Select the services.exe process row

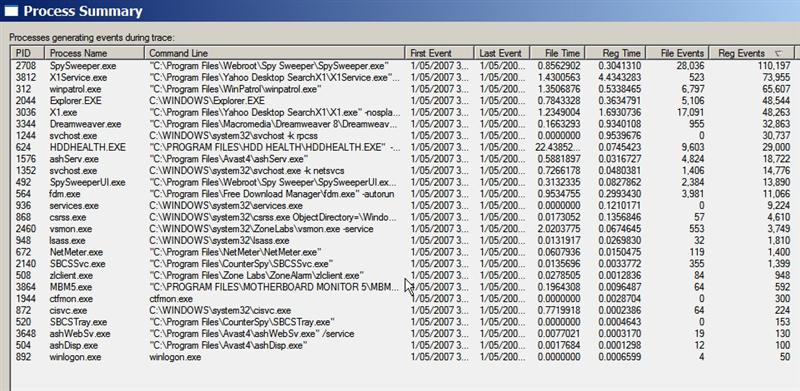point(403,206)
